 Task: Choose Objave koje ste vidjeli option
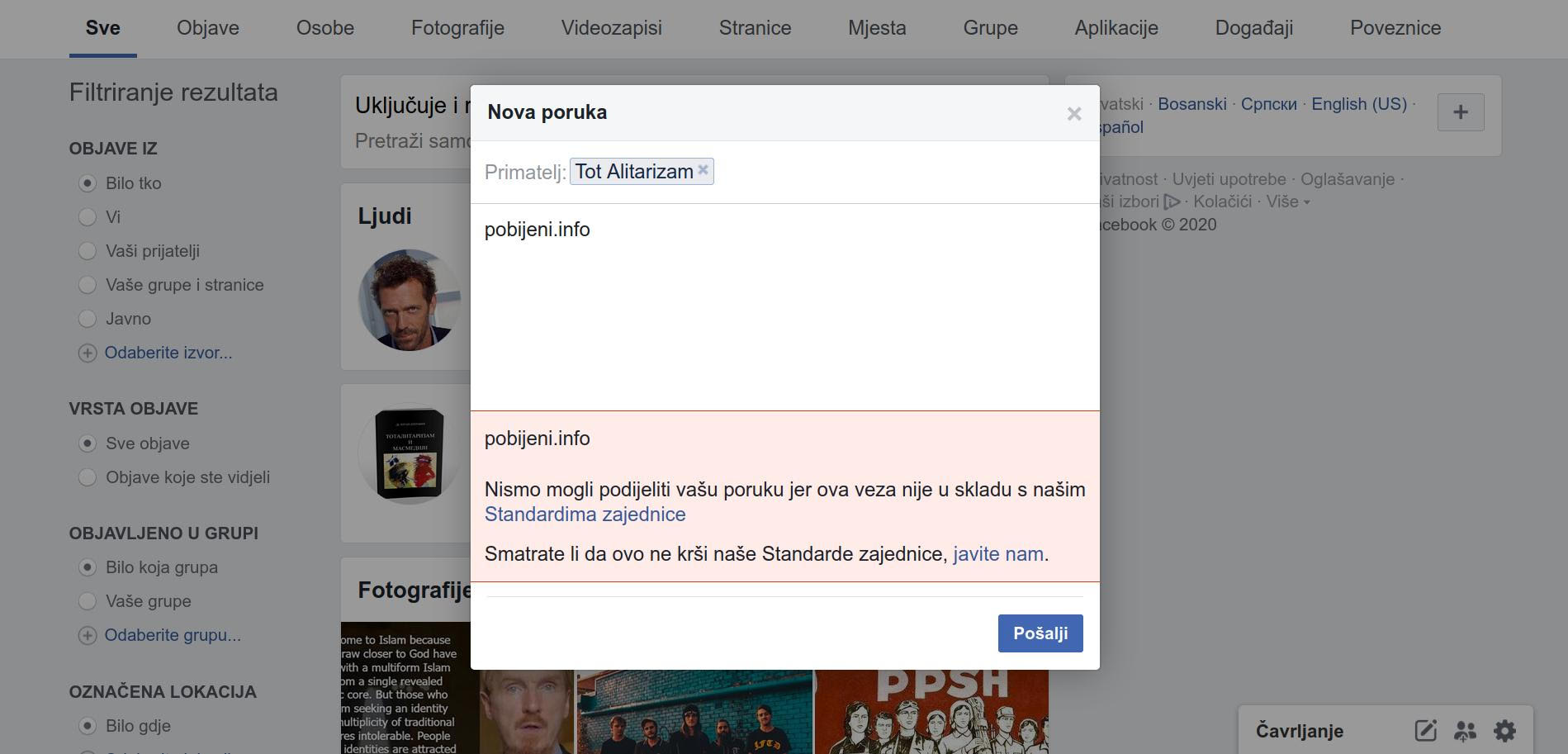[88, 477]
